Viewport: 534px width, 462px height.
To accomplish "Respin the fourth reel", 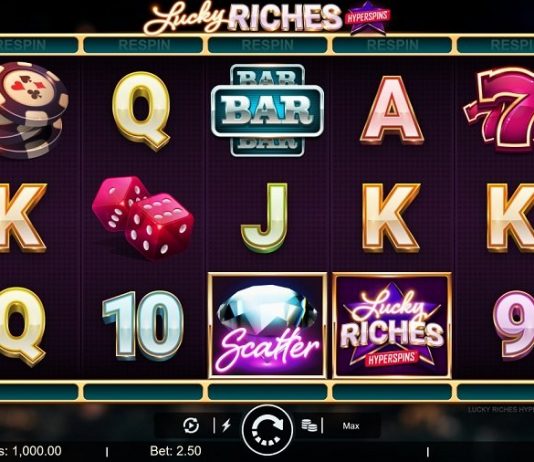I will 392,45.
